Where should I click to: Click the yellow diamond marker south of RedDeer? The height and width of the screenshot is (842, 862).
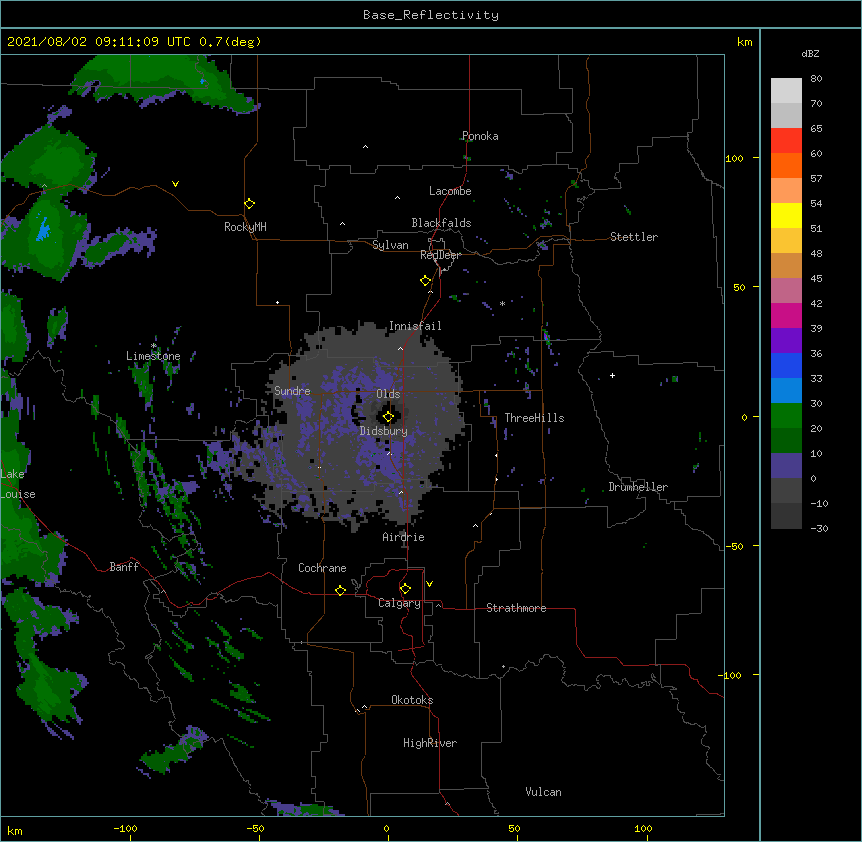425,281
